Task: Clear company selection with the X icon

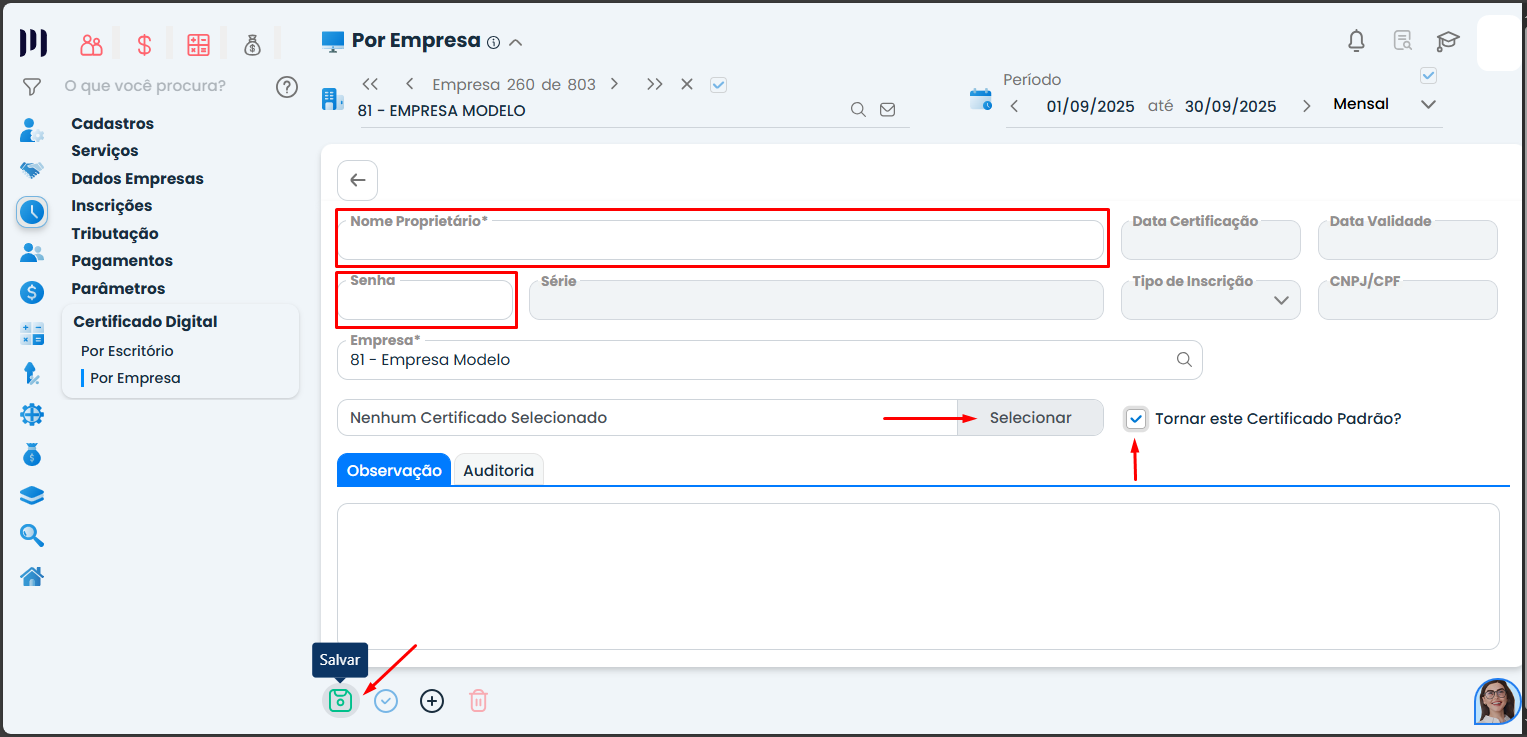Action: click(687, 84)
